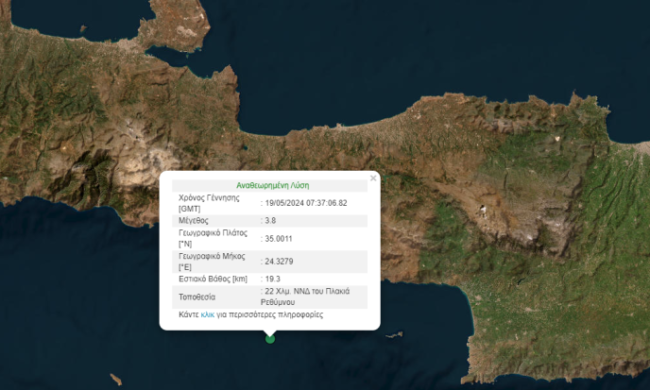Click the Γεωγραφικό Μήκος label
The width and height of the screenshot is (650, 390).
(x=211, y=262)
